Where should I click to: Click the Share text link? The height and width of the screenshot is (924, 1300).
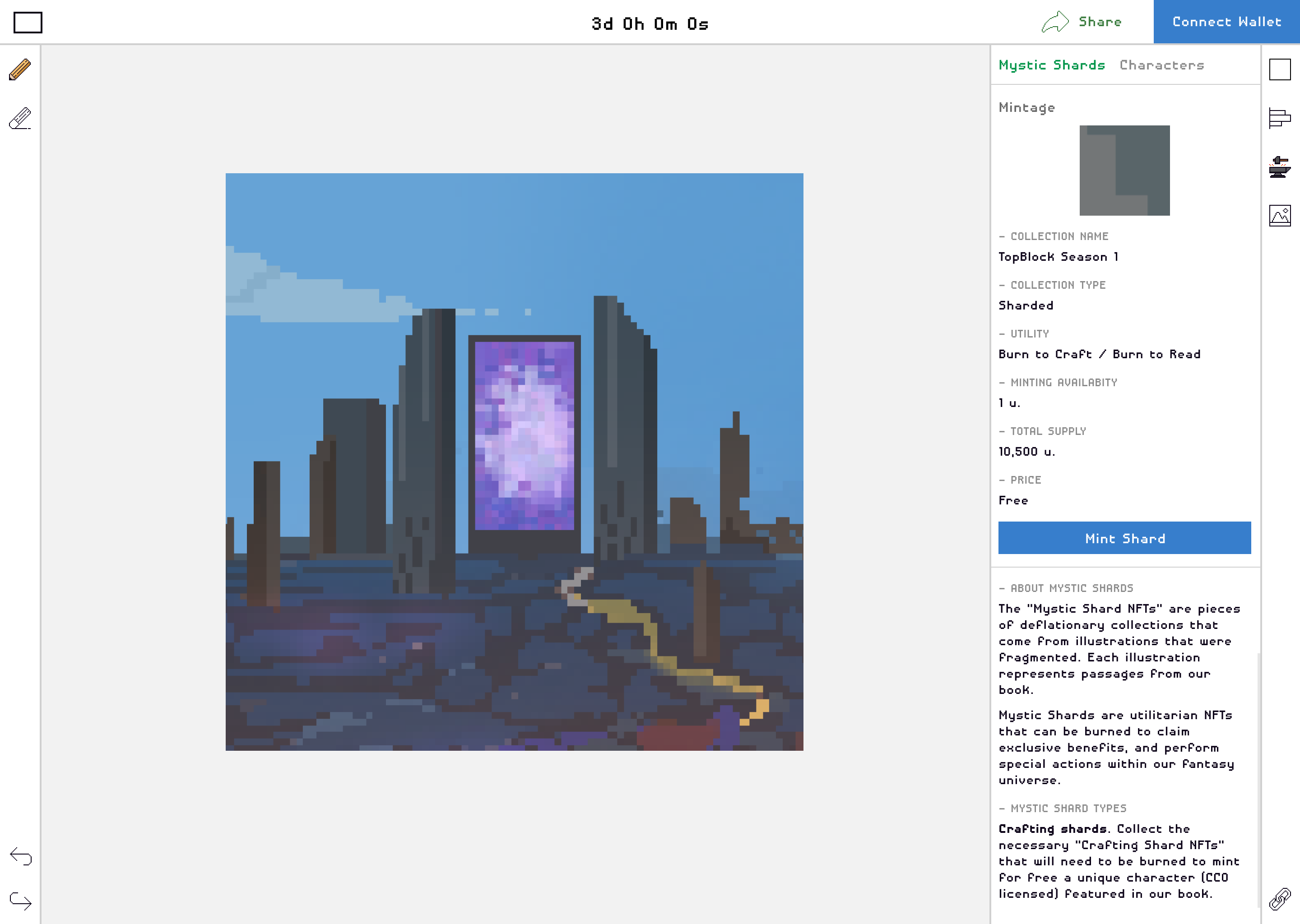[x=1100, y=22]
